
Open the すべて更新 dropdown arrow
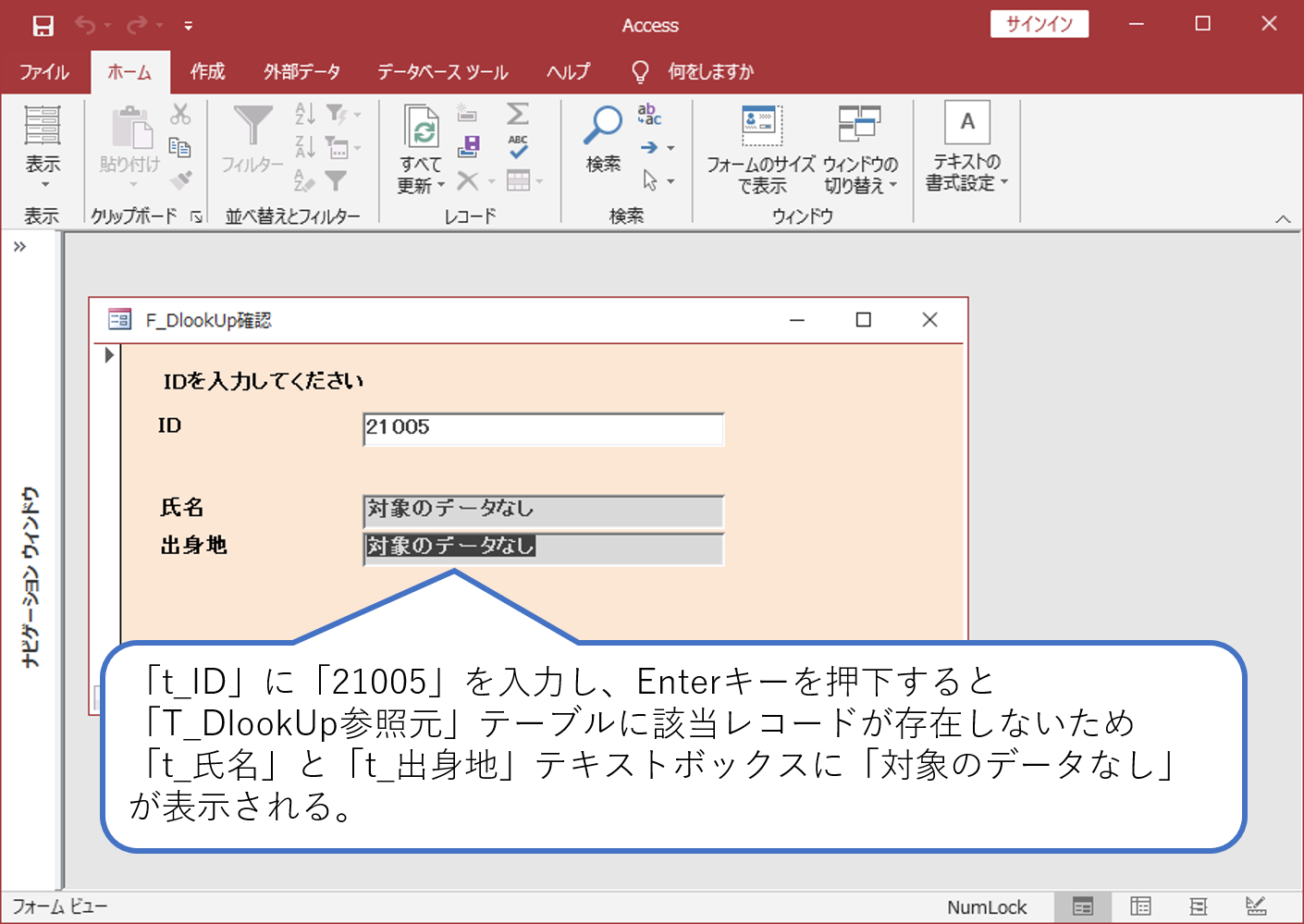pyautogui.click(x=441, y=184)
